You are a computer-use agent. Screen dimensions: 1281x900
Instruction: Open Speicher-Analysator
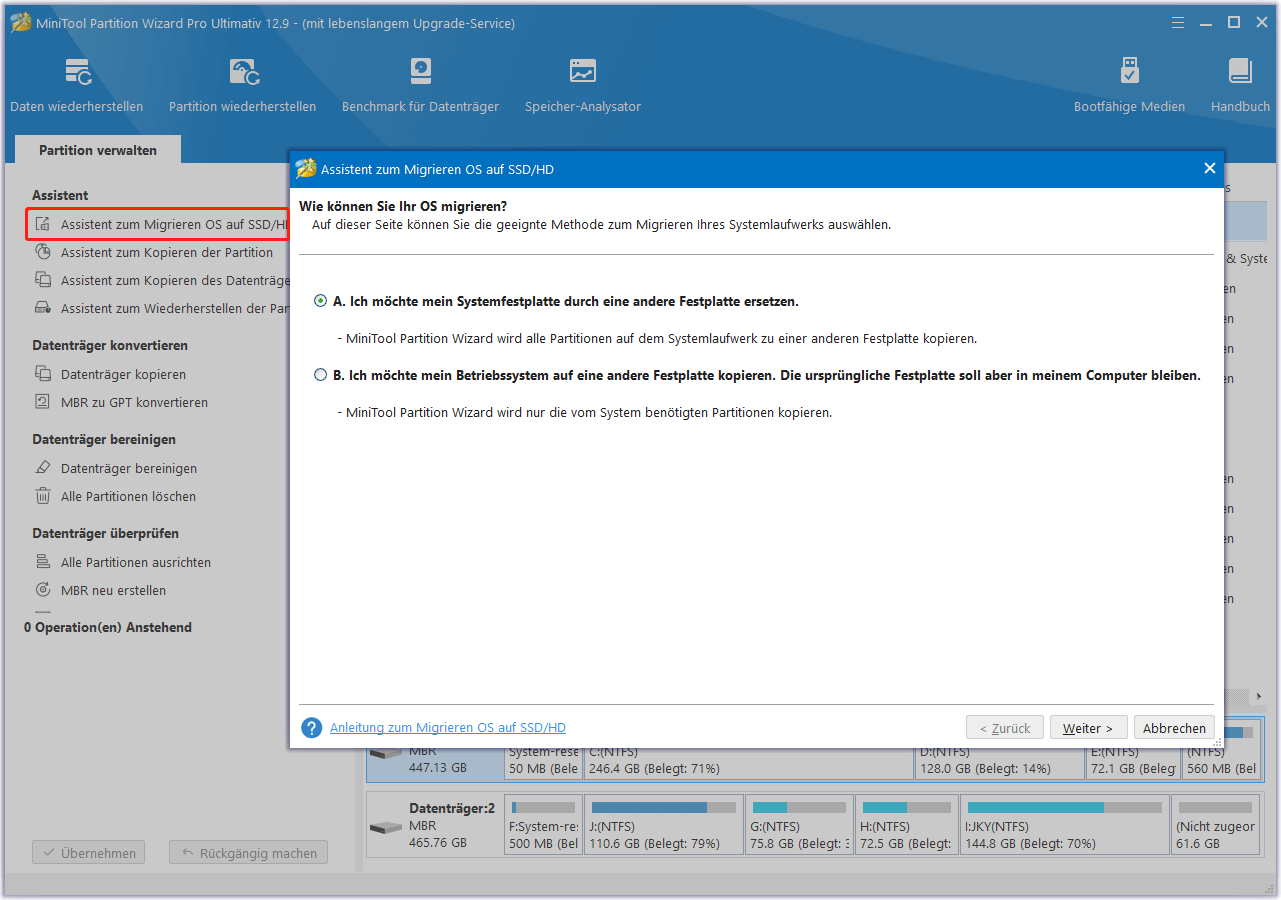pos(583,85)
